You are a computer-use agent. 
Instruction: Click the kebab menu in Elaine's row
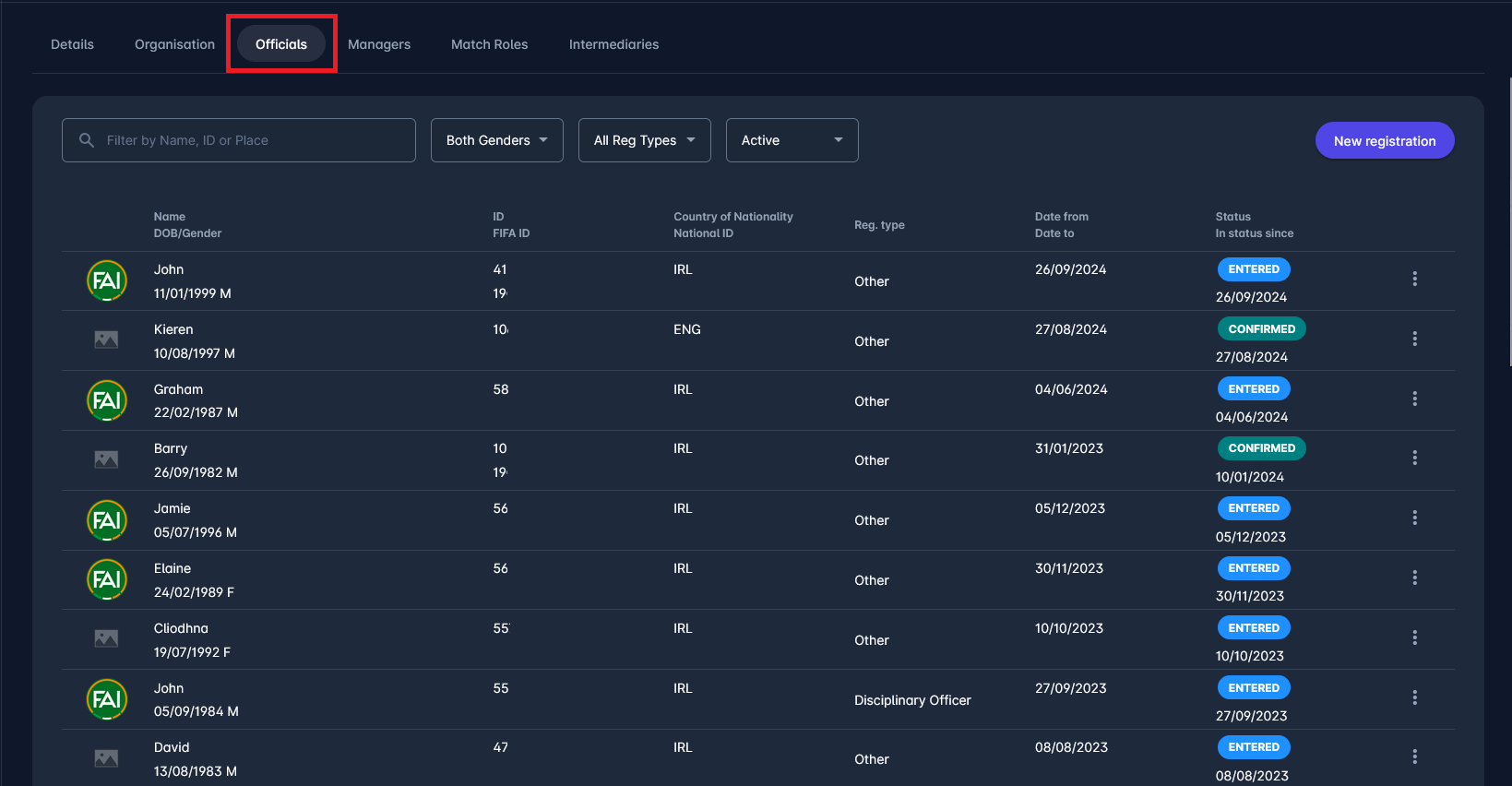tap(1414, 578)
